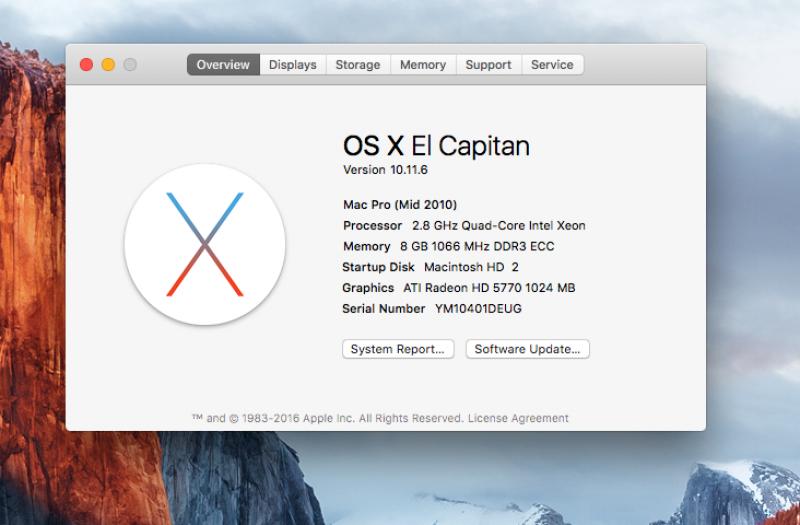Screen dimensions: 800x525
Task: Click the Macintosh HD 2 startup disk value
Action: click(x=471, y=267)
